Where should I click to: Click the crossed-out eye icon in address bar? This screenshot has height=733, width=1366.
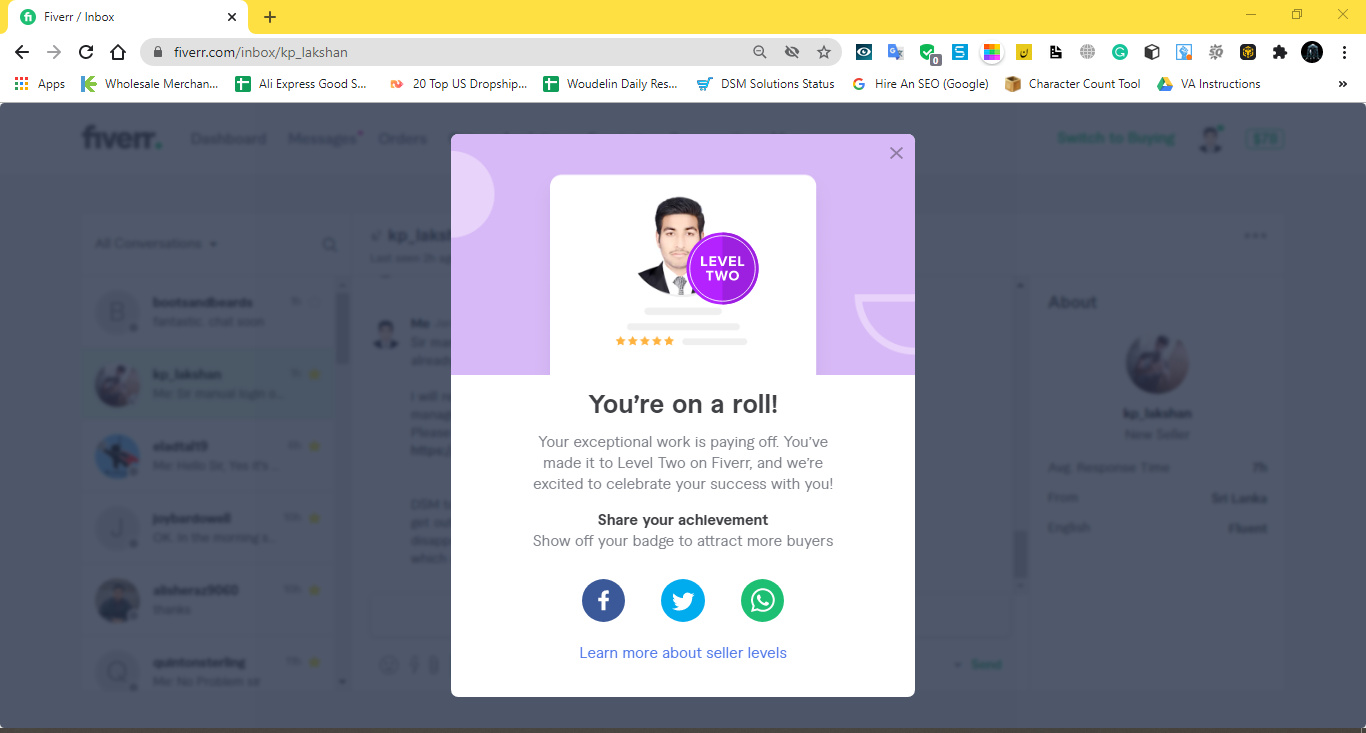(x=792, y=52)
